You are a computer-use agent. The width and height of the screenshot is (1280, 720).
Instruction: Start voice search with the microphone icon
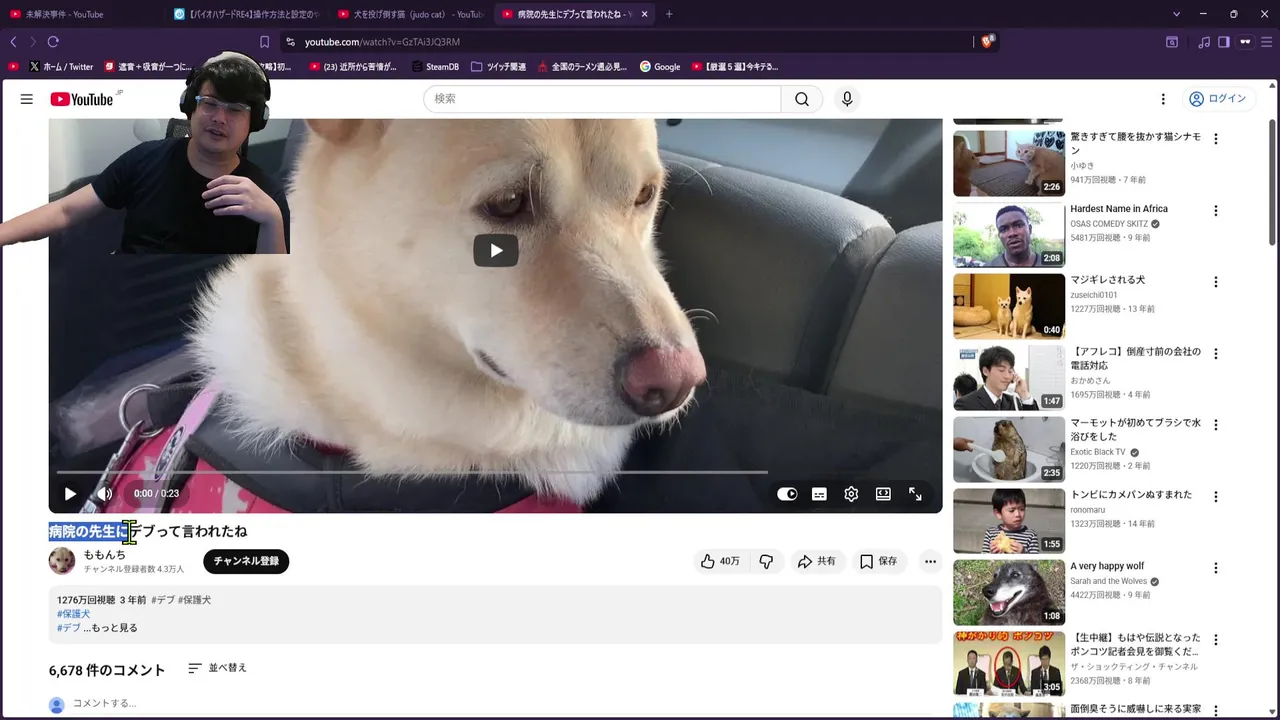pyautogui.click(x=847, y=99)
